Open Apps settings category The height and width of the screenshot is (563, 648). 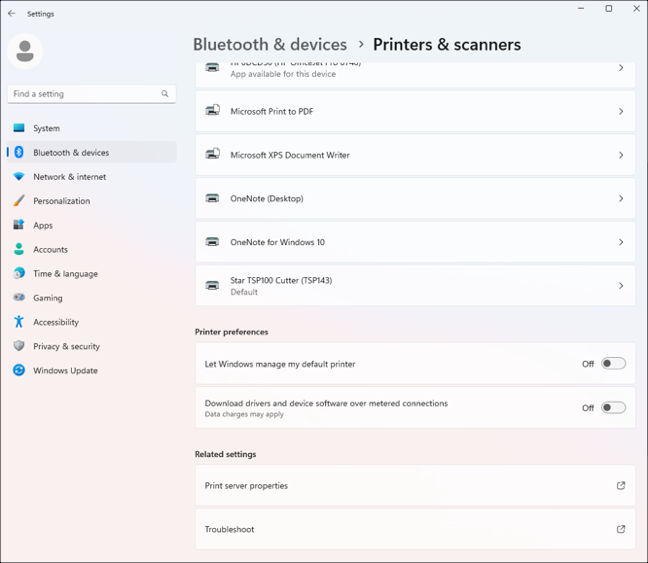coord(92,225)
